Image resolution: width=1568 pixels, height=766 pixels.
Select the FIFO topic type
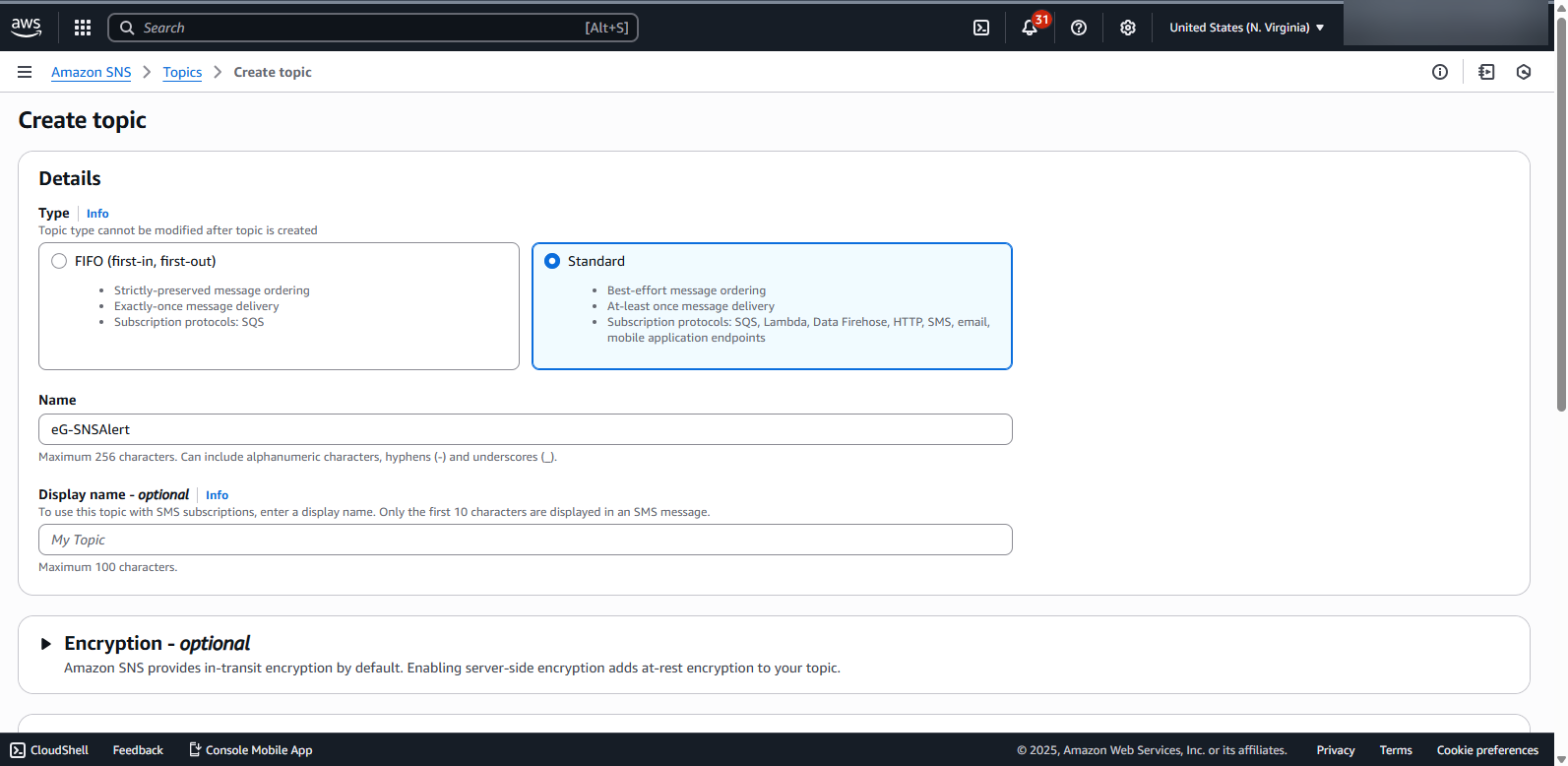click(59, 261)
